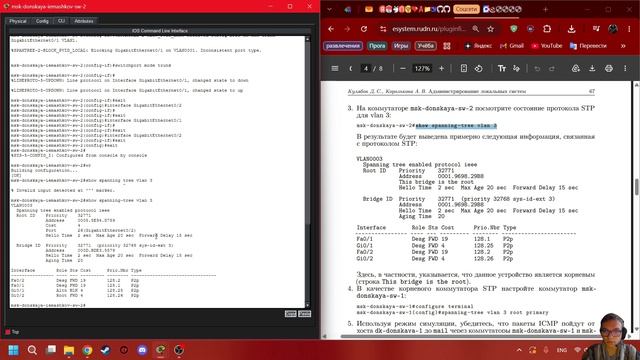Open site information icon in address bar
Image resolution: width=640 pixels, height=360 pixels.
pyautogui.click(x=383, y=29)
